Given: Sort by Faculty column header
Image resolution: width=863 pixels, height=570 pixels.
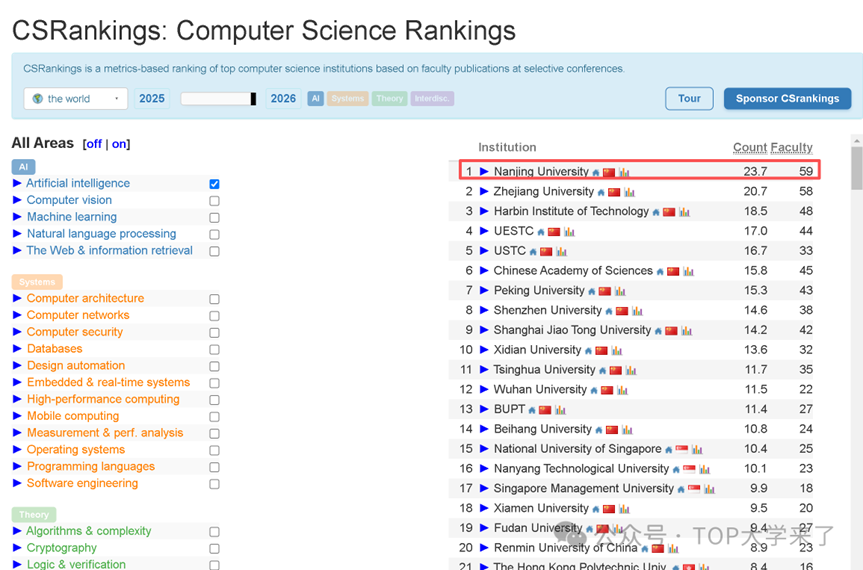Looking at the screenshot, I should point(791,147).
